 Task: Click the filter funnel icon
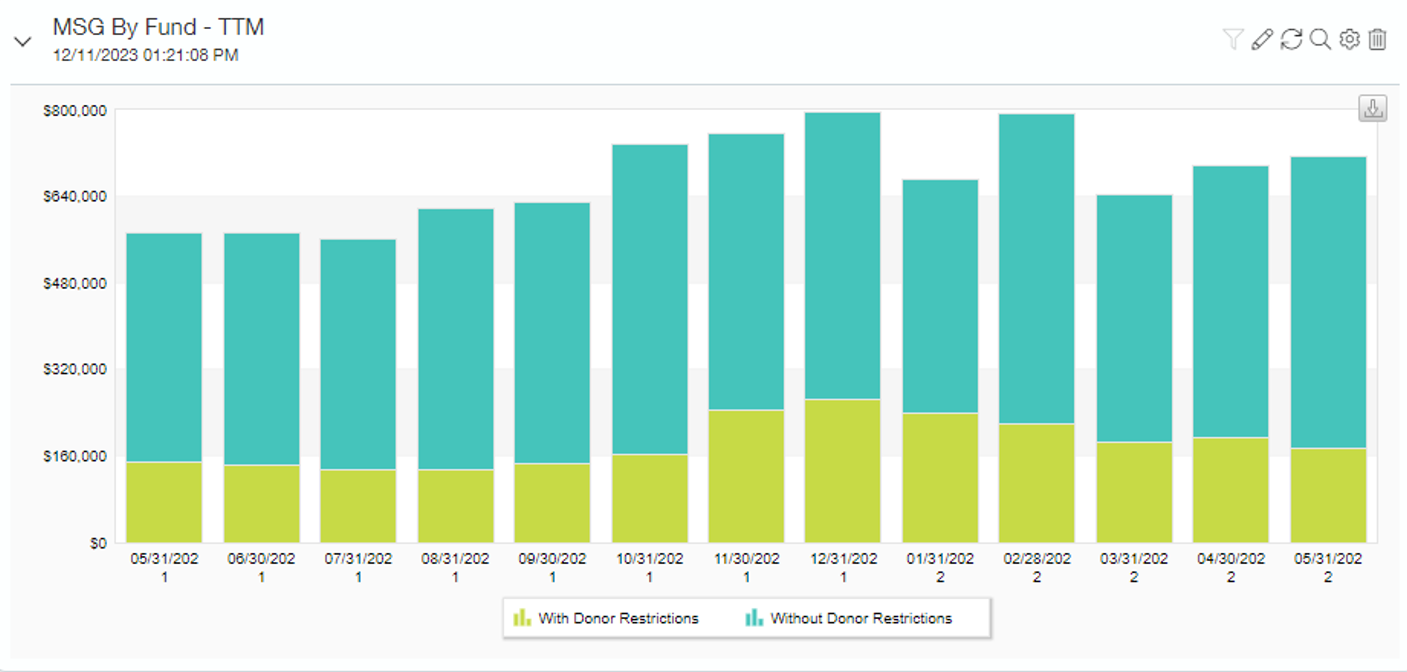click(1233, 39)
